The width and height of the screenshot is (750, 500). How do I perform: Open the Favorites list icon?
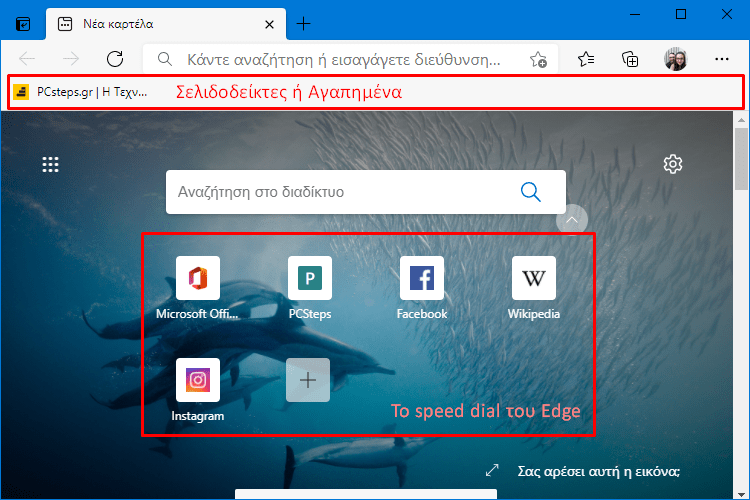pos(586,59)
